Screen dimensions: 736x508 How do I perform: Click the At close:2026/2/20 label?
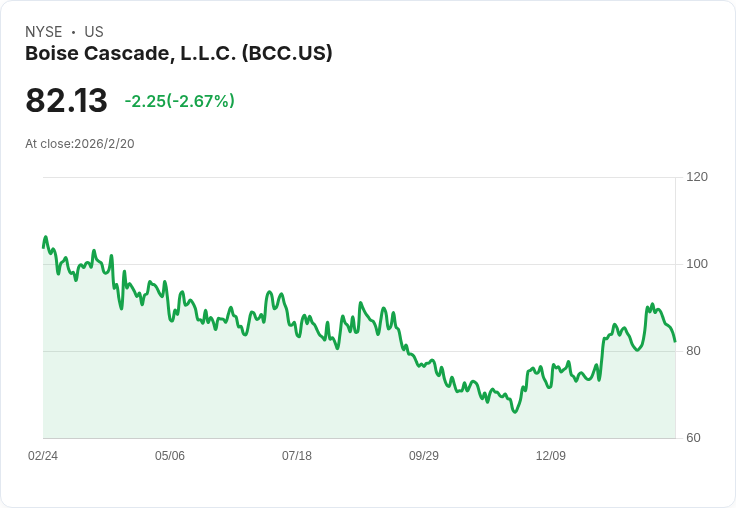80,144
